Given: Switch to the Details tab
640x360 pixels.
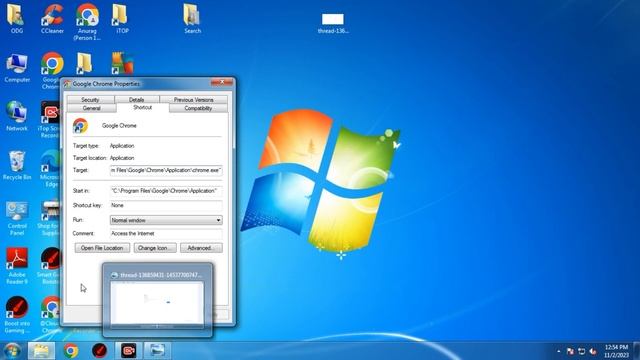Looking at the screenshot, I should pos(137,100).
